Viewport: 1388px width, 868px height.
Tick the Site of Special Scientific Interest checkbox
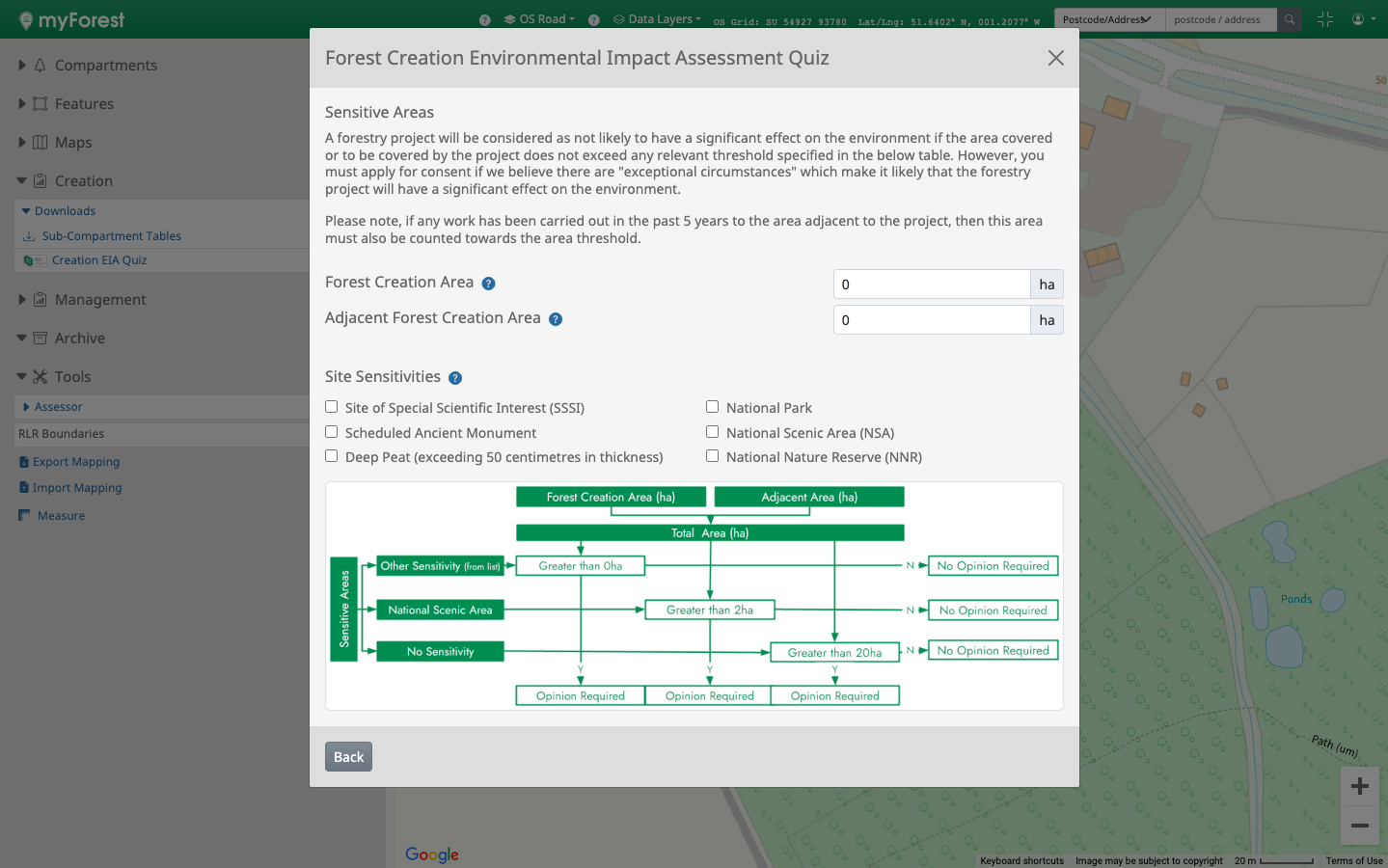coord(332,407)
